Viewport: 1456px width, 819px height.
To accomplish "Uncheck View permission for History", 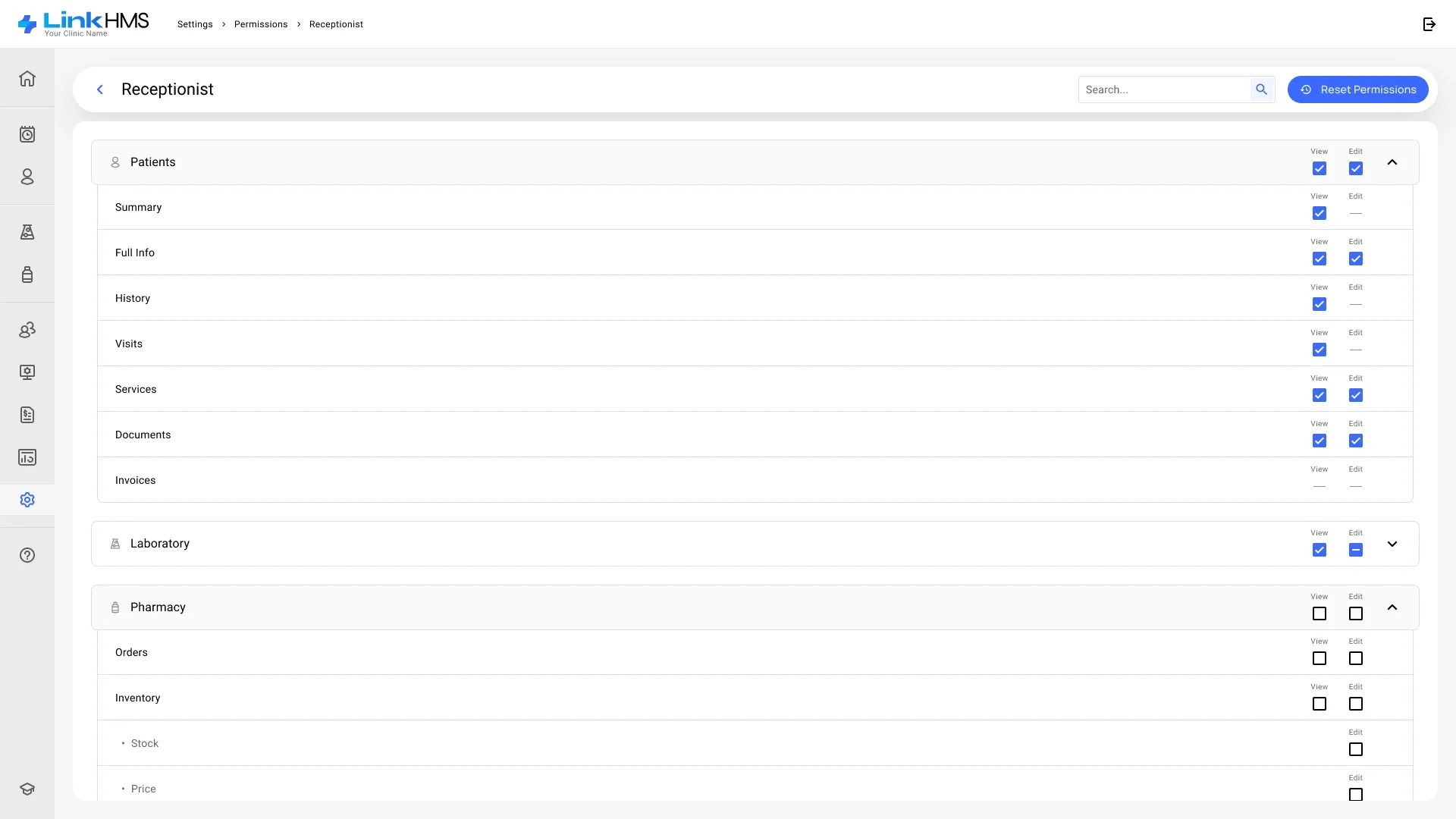I will tap(1319, 305).
